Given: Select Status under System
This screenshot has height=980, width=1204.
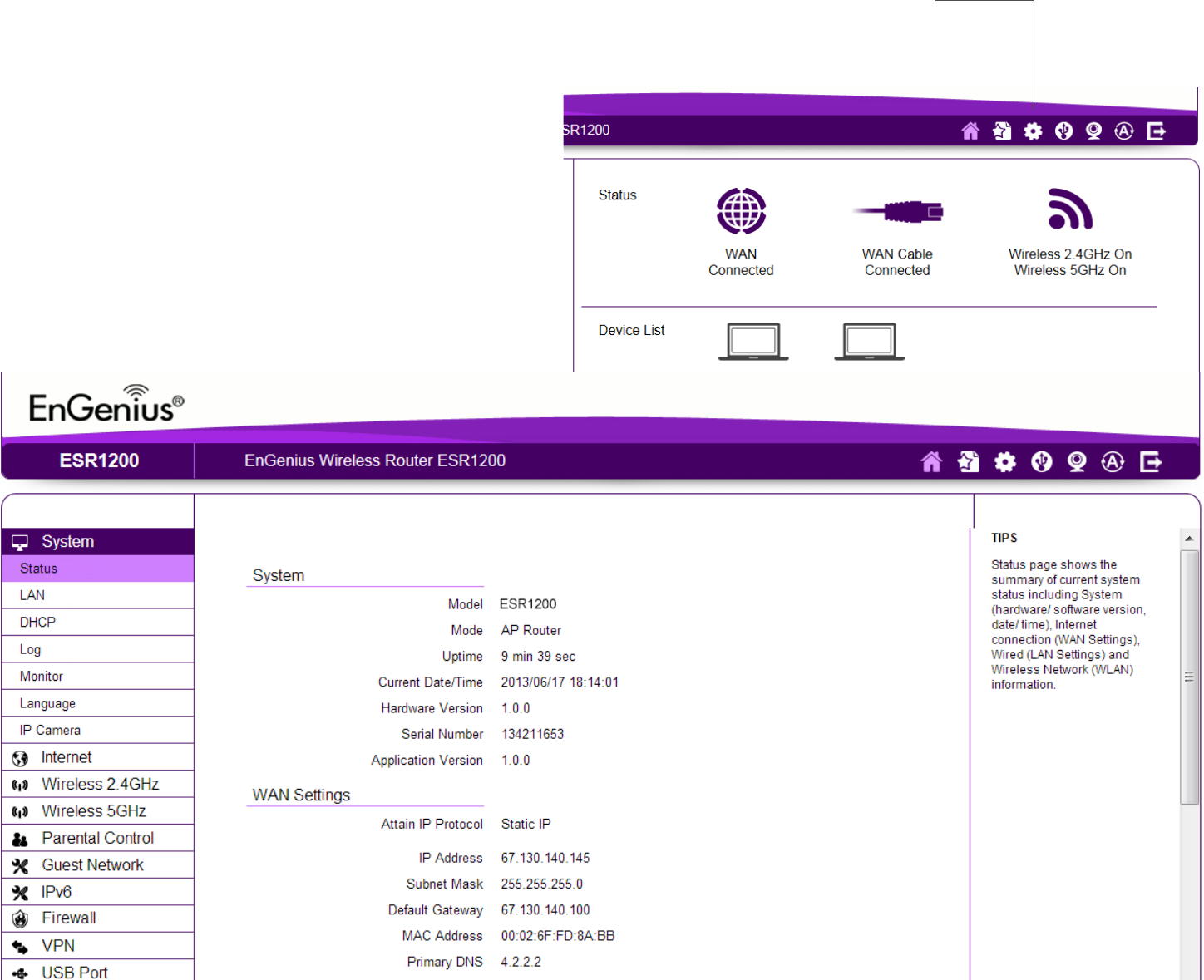Looking at the screenshot, I should pyautogui.click(x=97, y=569).
